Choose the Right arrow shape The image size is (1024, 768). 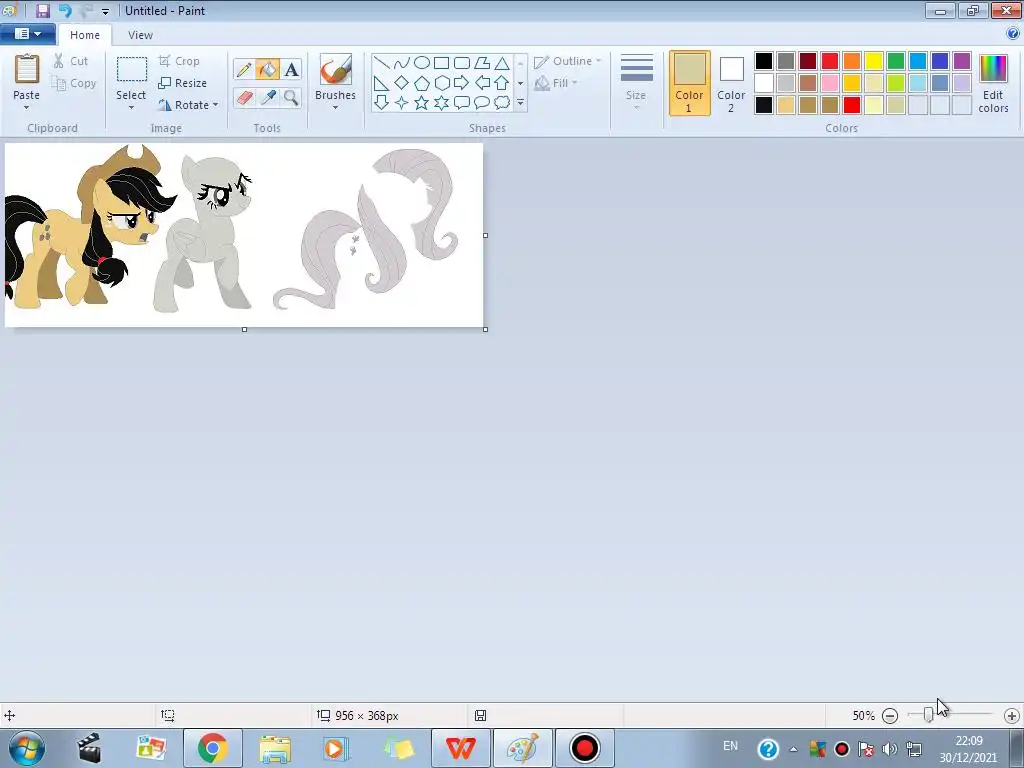coord(462,83)
